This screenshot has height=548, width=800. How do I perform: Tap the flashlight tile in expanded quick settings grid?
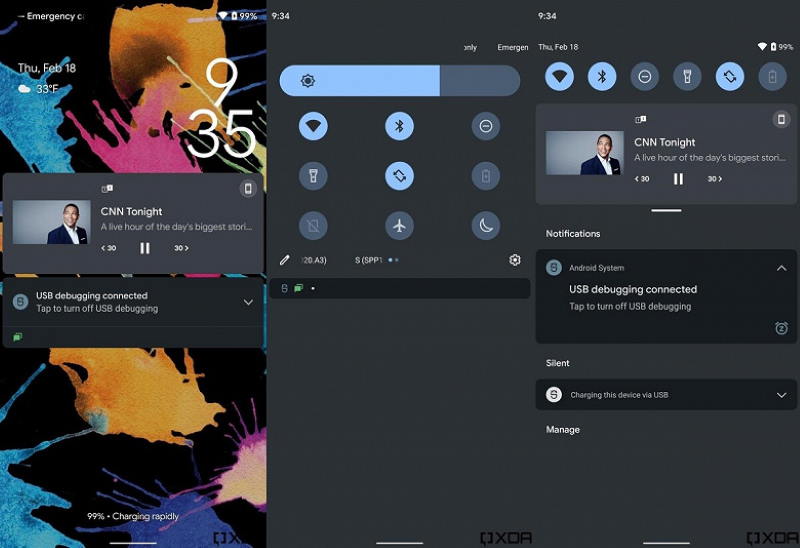[x=313, y=176]
